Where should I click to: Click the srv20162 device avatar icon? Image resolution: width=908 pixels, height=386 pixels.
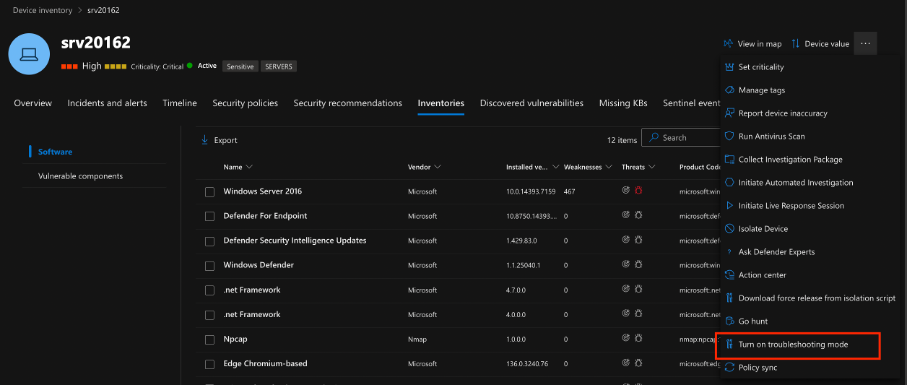28,54
